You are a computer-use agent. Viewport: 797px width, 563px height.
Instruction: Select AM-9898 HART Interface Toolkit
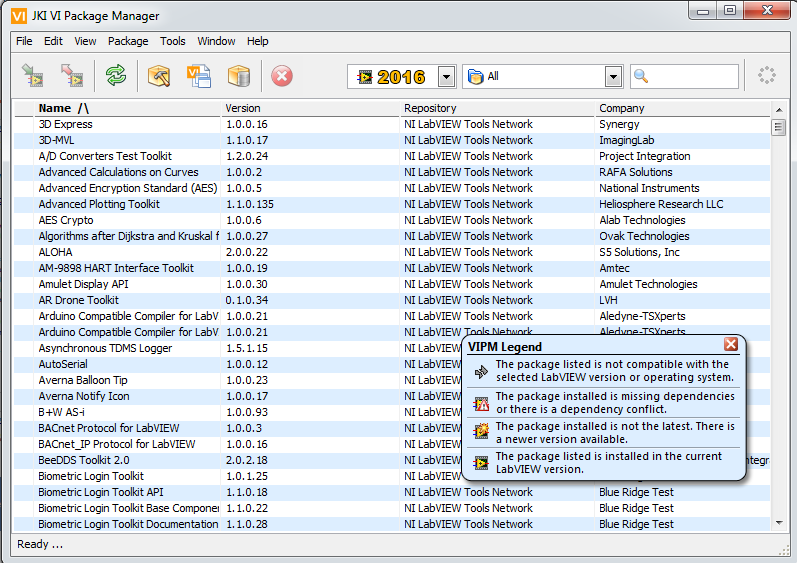391,268
